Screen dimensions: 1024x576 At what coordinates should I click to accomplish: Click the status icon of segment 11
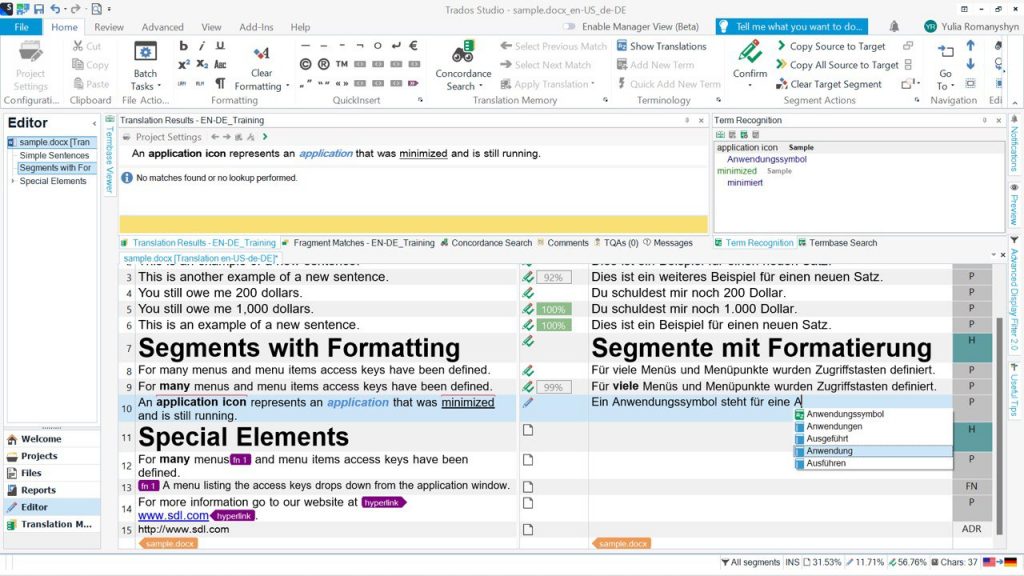pos(528,430)
